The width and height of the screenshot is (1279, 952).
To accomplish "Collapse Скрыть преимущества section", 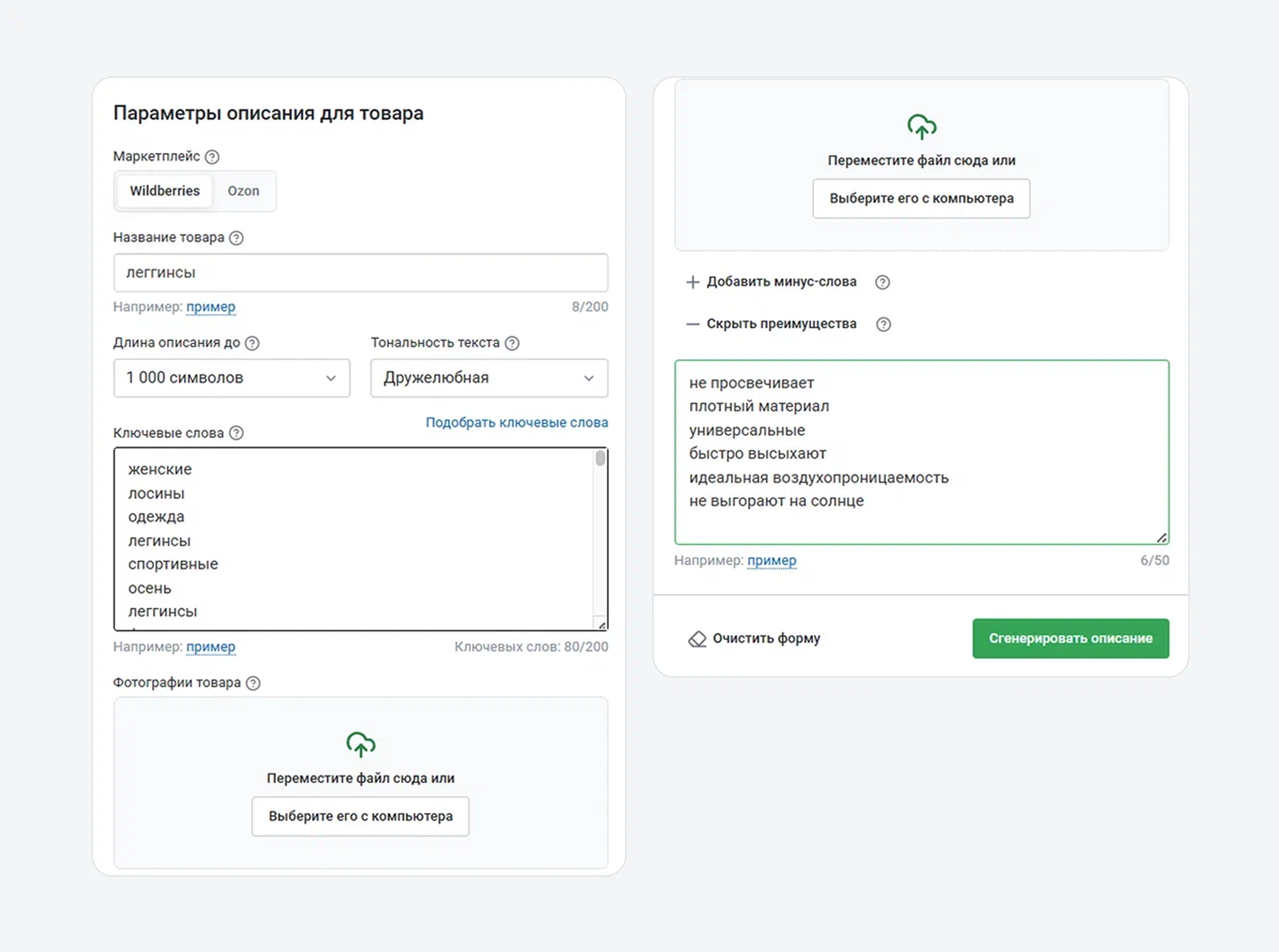I will 771,324.
